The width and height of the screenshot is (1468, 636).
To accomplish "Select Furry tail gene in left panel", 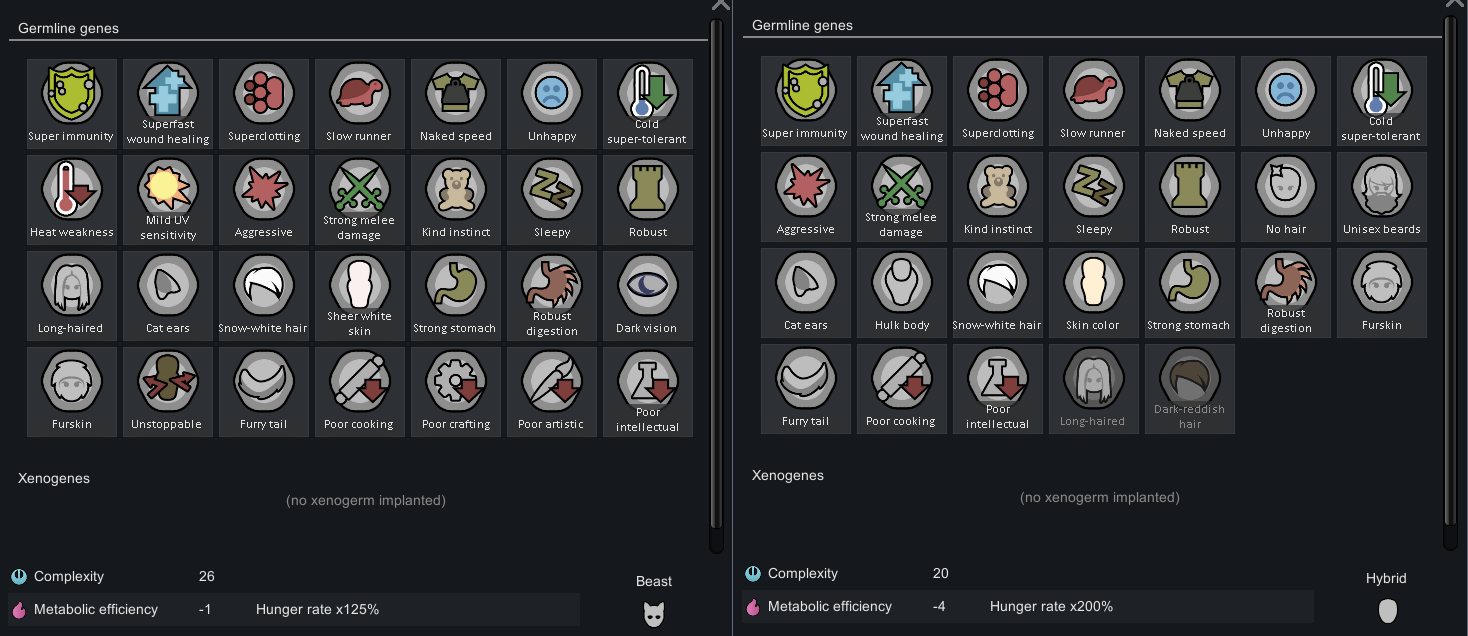I will point(264,392).
